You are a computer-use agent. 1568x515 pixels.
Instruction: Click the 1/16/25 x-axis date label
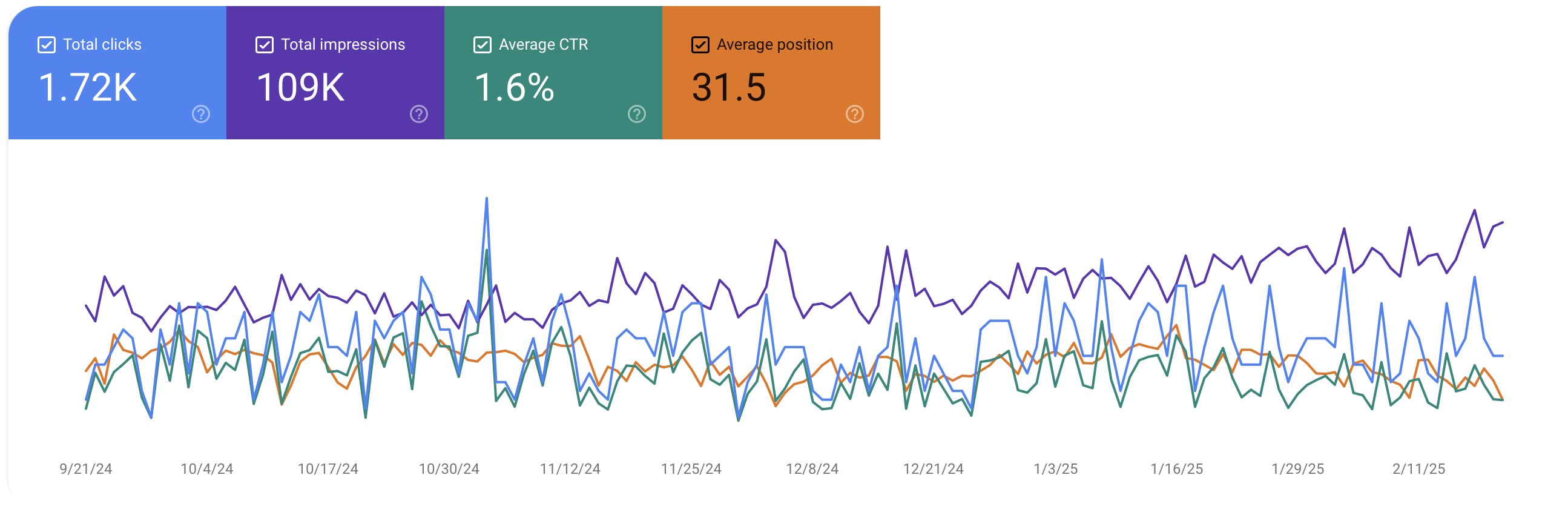(x=1176, y=469)
